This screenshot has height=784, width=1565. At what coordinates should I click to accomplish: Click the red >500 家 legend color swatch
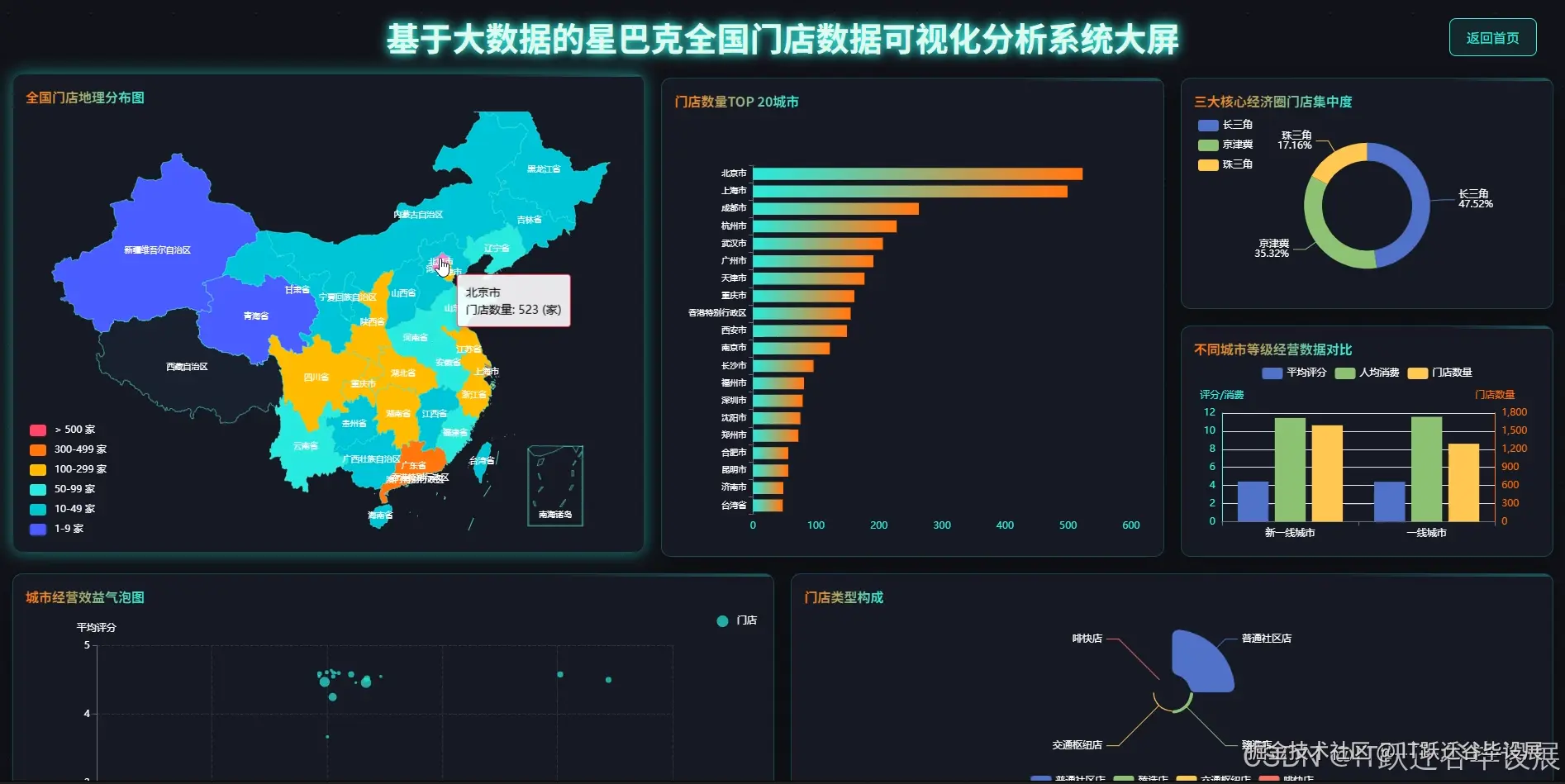point(38,430)
